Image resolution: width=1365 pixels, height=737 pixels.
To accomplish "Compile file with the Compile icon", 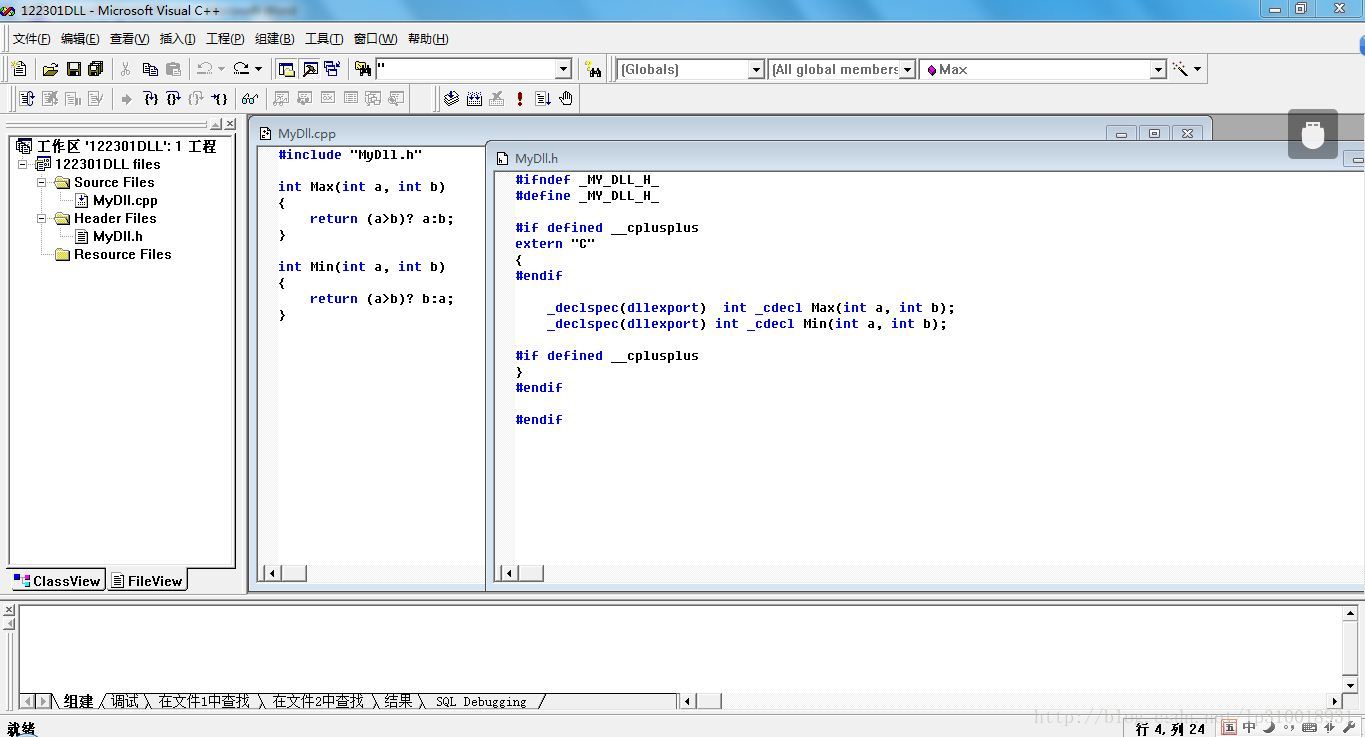I will 451,98.
